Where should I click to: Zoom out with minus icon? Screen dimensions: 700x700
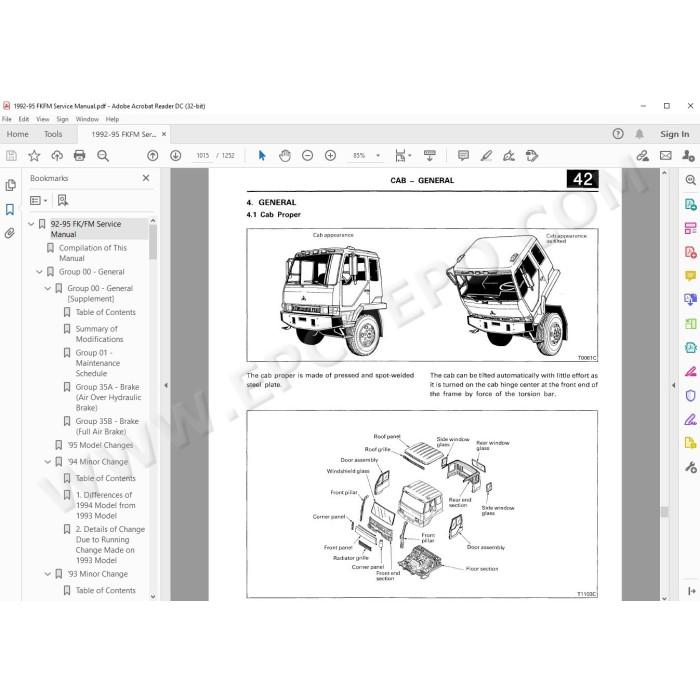click(x=307, y=156)
